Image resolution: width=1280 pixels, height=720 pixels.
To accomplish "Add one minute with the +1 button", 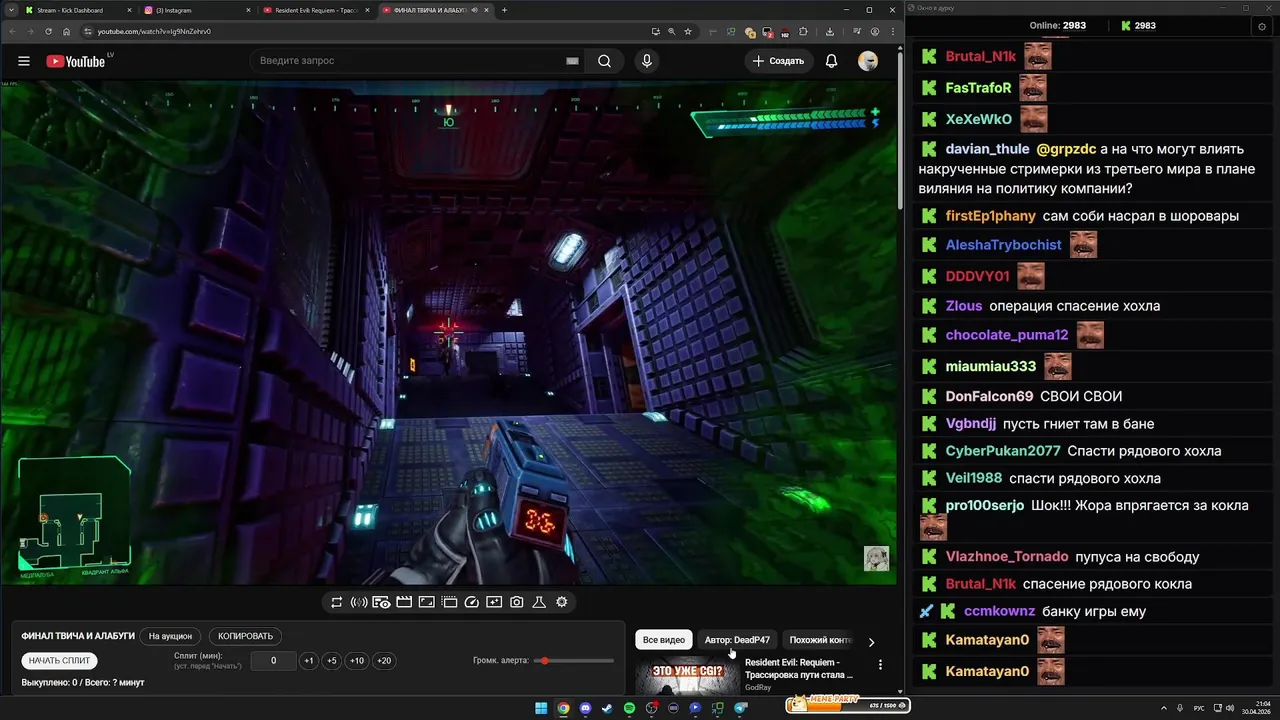I will (x=309, y=661).
